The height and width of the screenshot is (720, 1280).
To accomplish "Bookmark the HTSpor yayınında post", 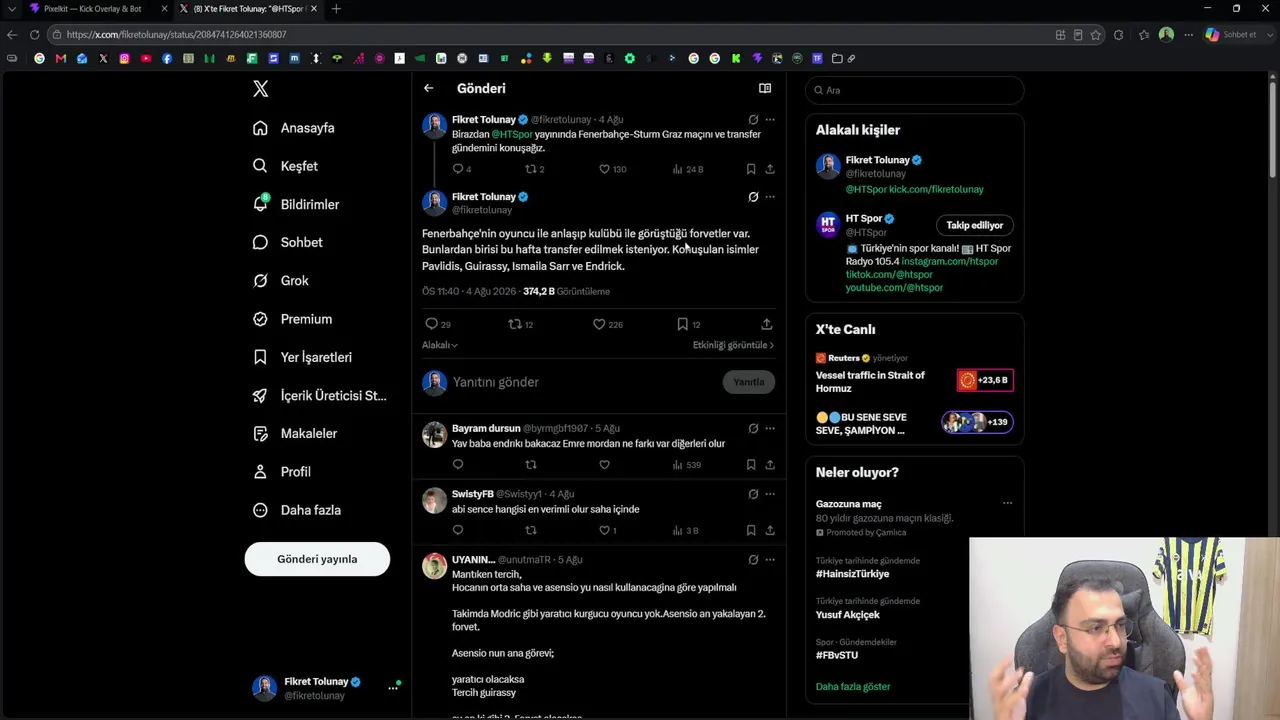I will point(751,169).
